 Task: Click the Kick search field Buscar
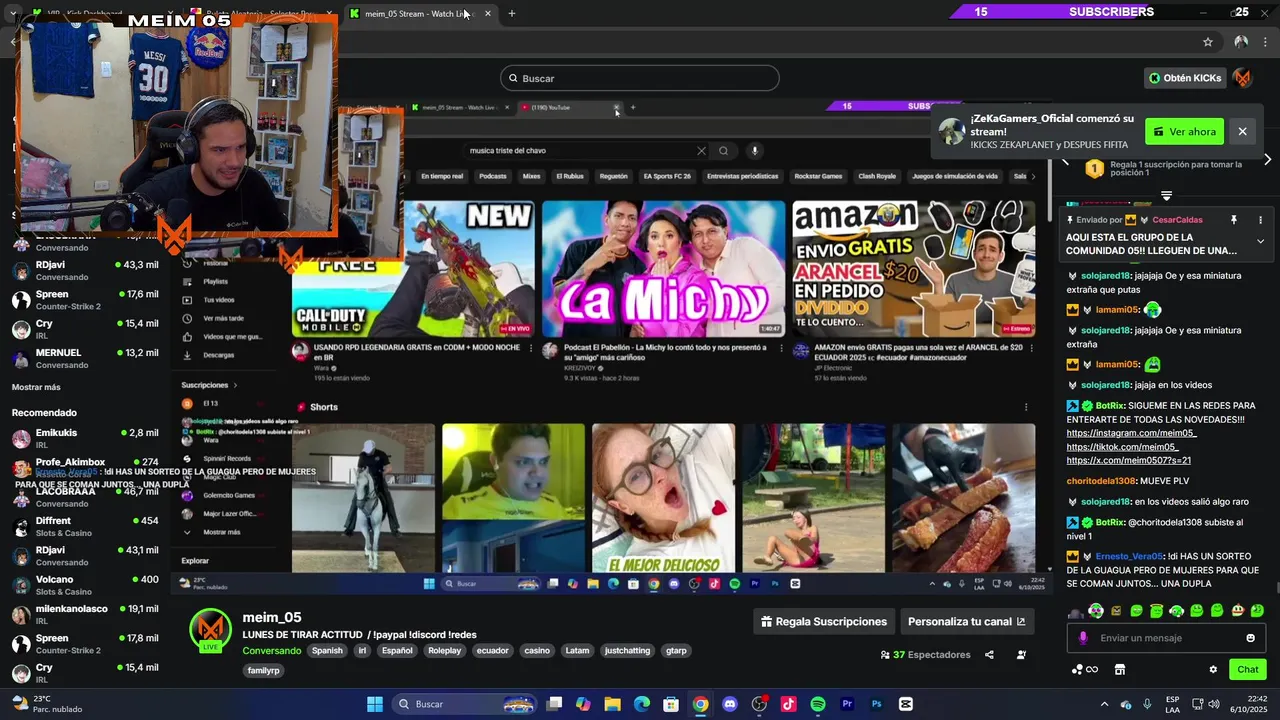tap(640, 78)
